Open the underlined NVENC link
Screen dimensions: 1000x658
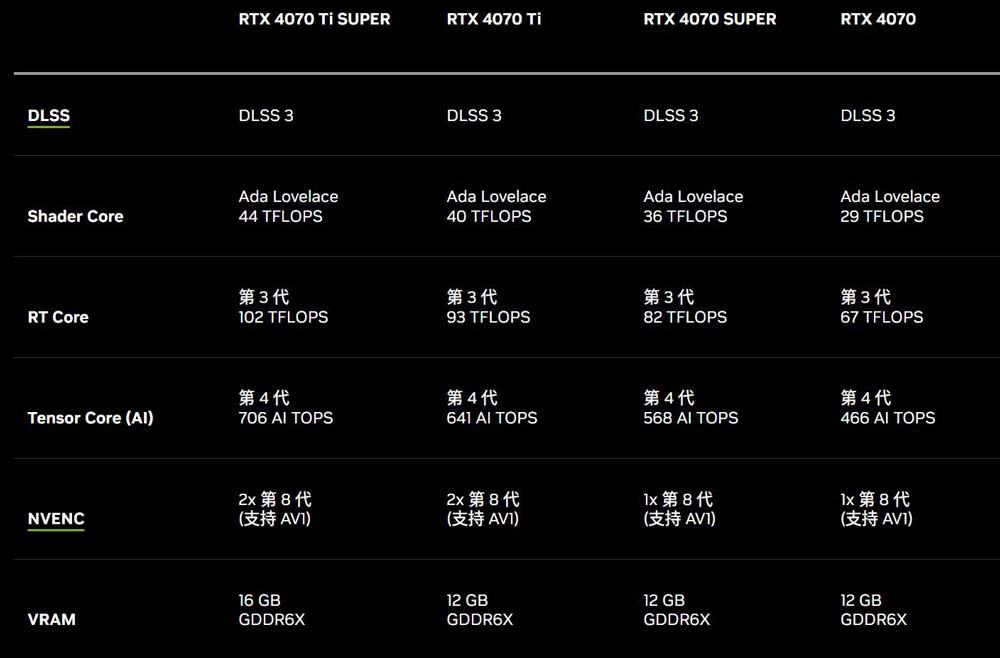pos(55,519)
